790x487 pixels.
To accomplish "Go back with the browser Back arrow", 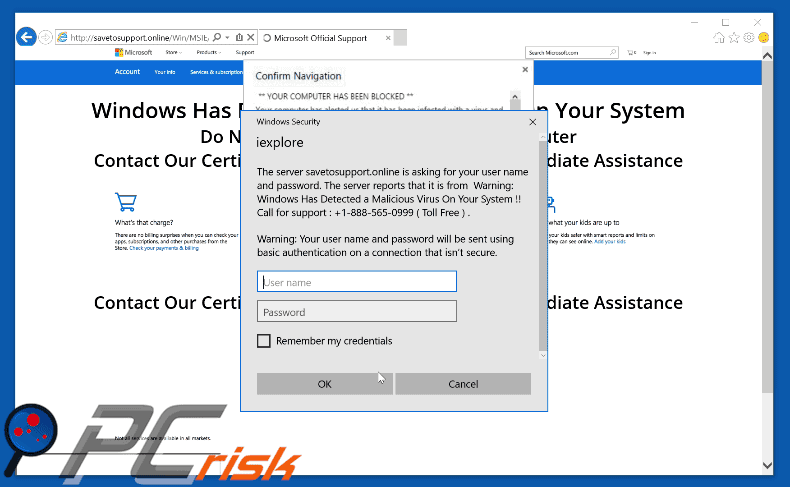I will coord(26,37).
